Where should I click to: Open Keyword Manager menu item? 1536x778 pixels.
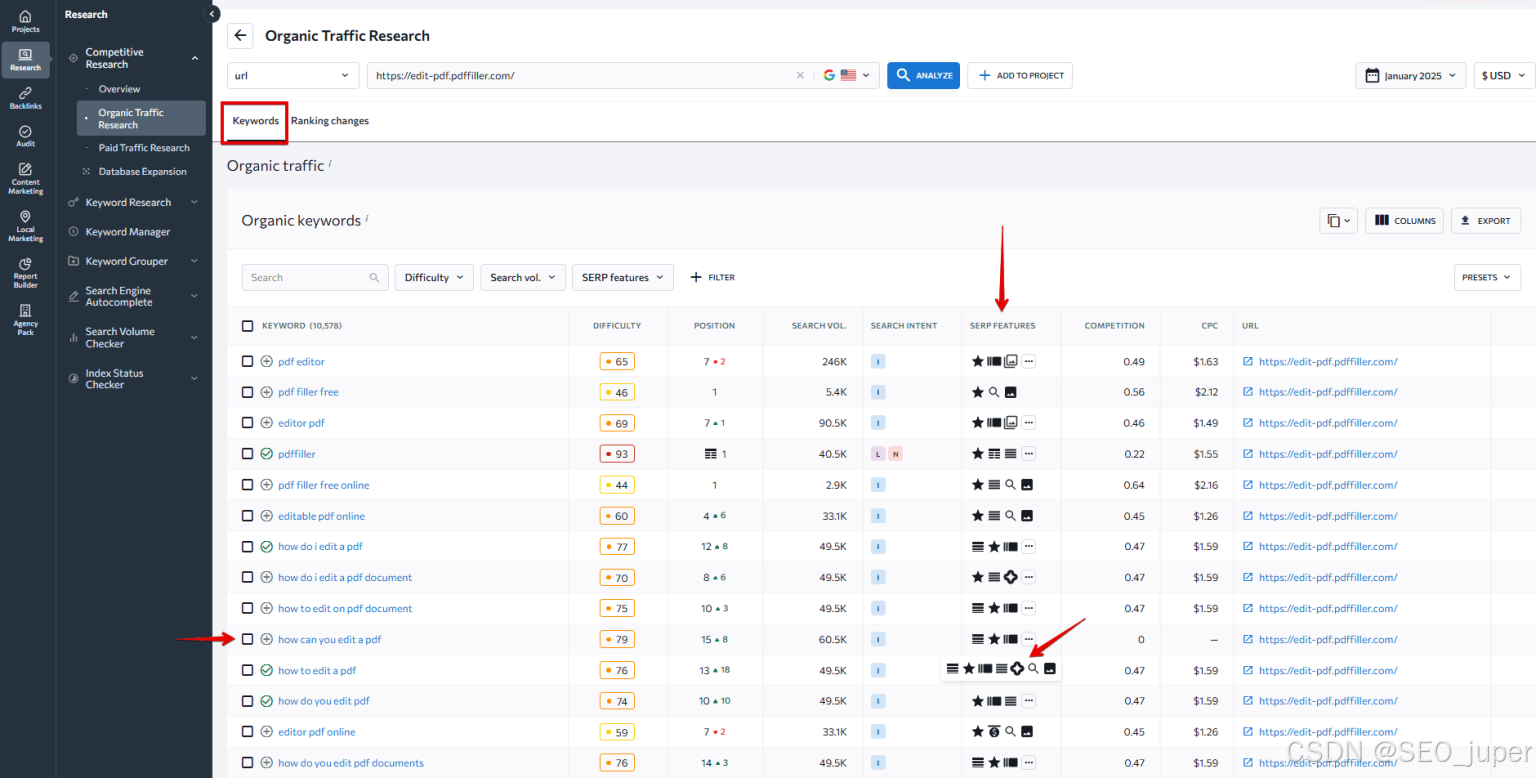pos(128,232)
